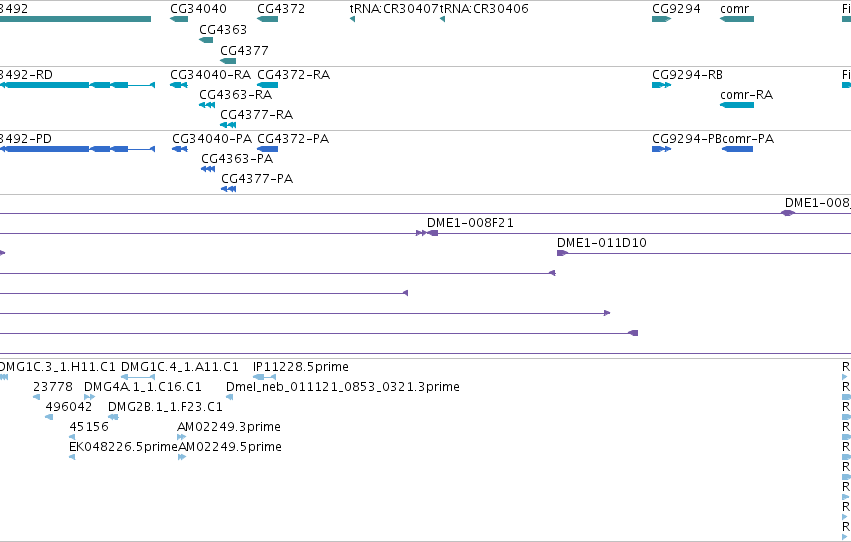
Task: Click the DMG1C.4_1.A11.C1 EST glyph
Action: [x=138, y=377]
